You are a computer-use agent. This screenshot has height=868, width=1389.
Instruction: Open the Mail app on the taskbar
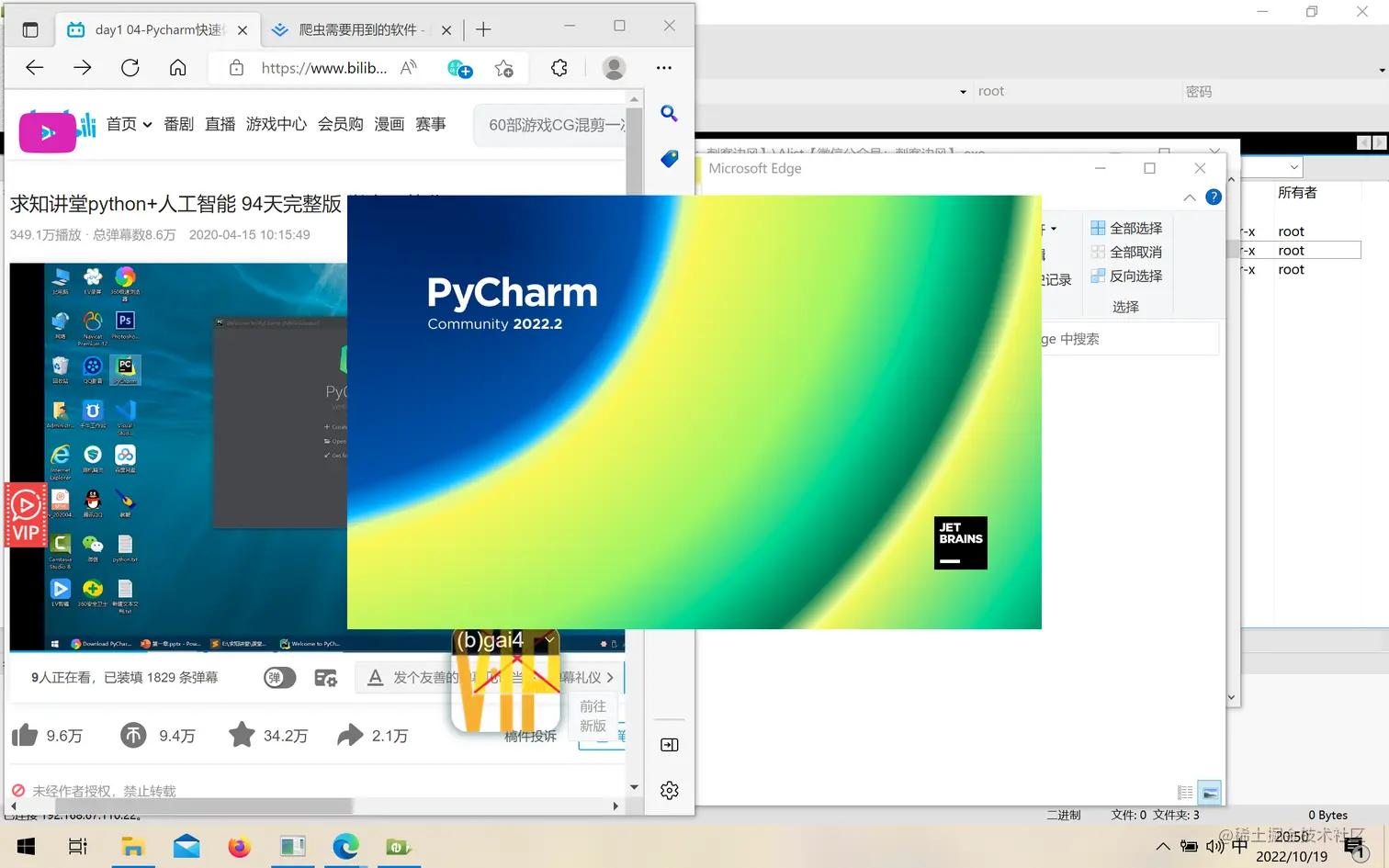(186, 847)
